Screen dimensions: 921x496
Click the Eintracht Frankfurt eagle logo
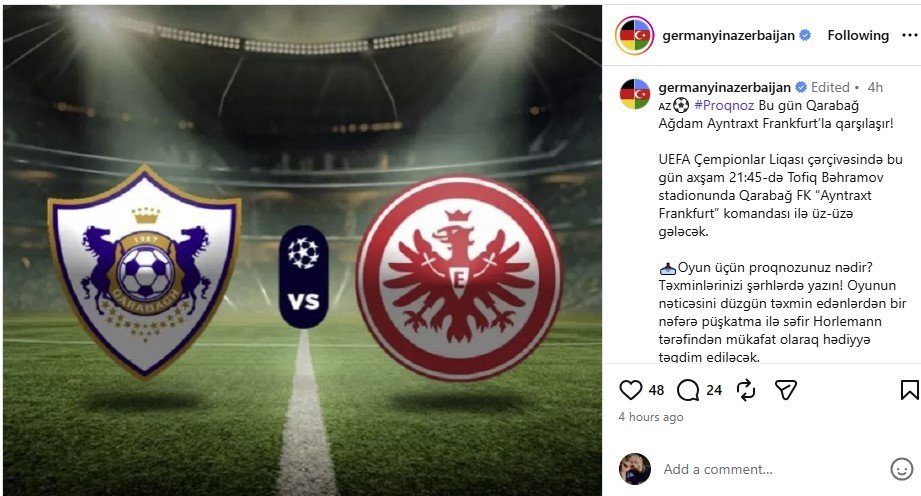[459, 279]
